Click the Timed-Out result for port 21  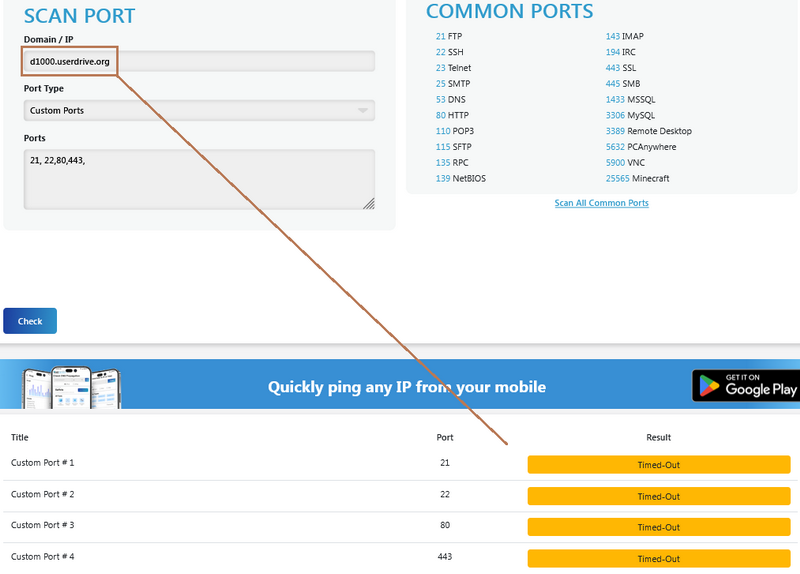659,465
